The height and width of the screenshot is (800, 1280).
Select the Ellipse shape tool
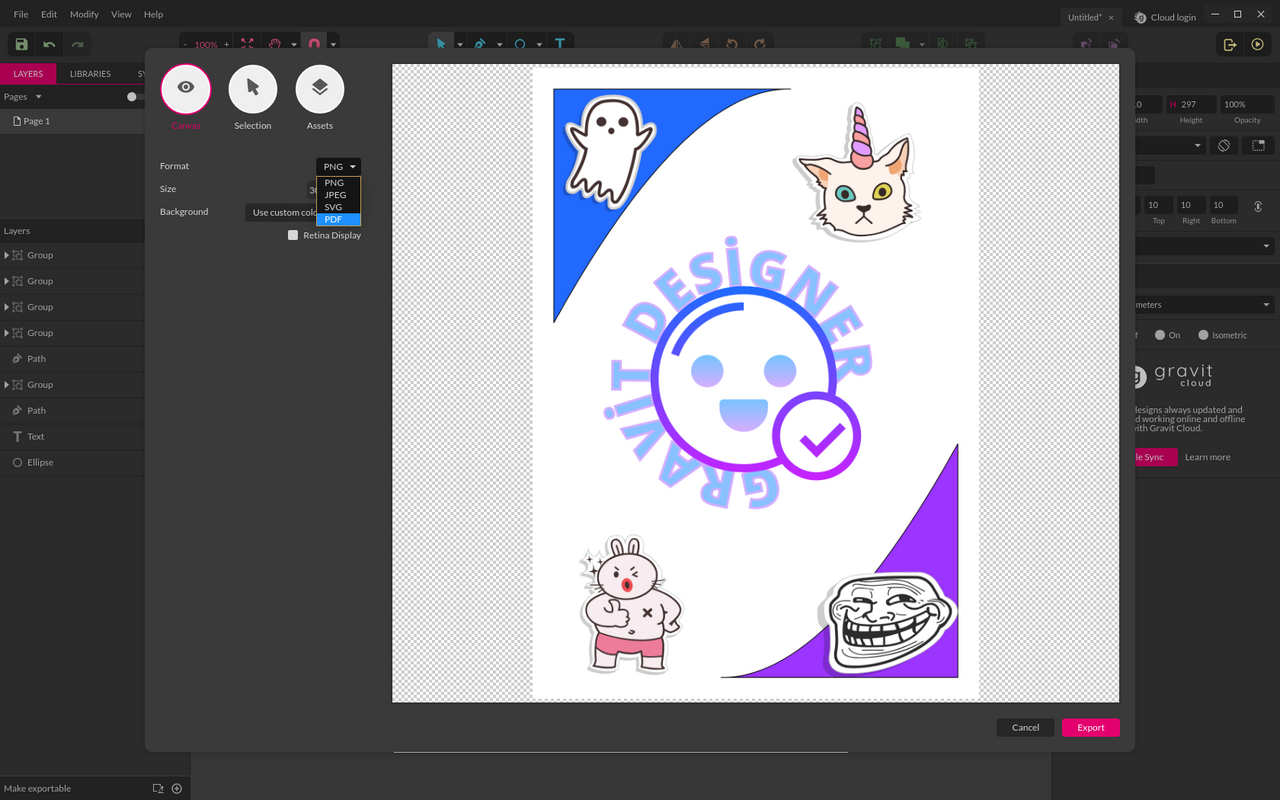coord(520,44)
